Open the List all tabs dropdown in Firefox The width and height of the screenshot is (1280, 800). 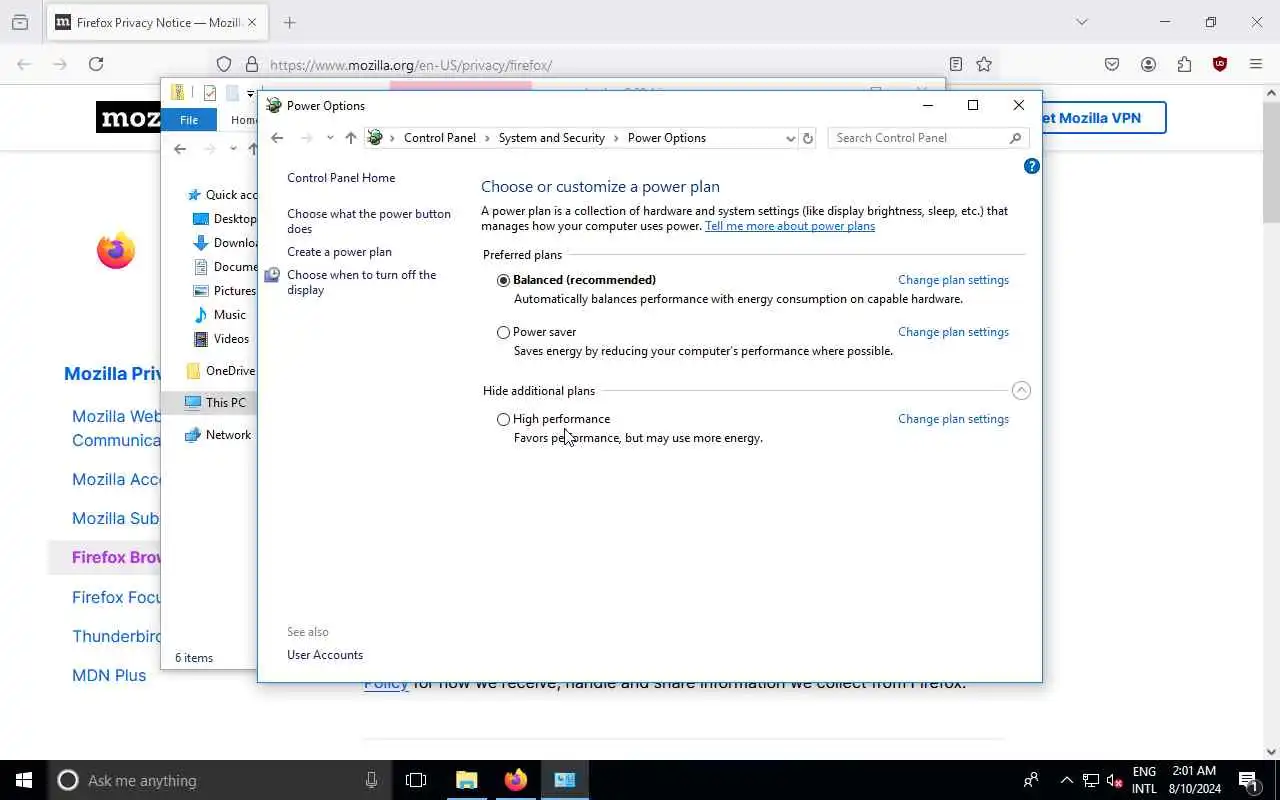[1081, 22]
